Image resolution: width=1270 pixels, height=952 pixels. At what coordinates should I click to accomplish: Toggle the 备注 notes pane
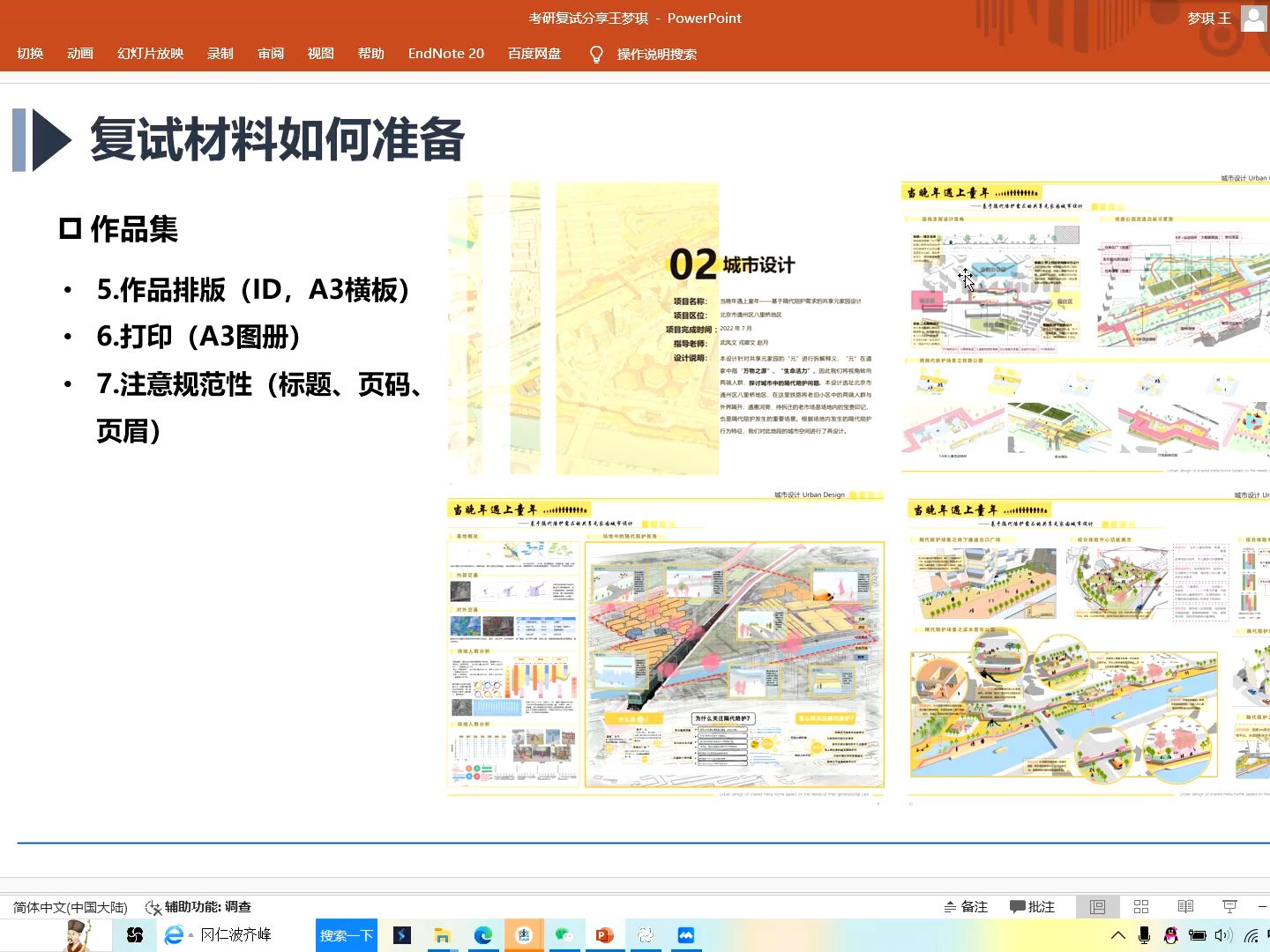coord(966,907)
